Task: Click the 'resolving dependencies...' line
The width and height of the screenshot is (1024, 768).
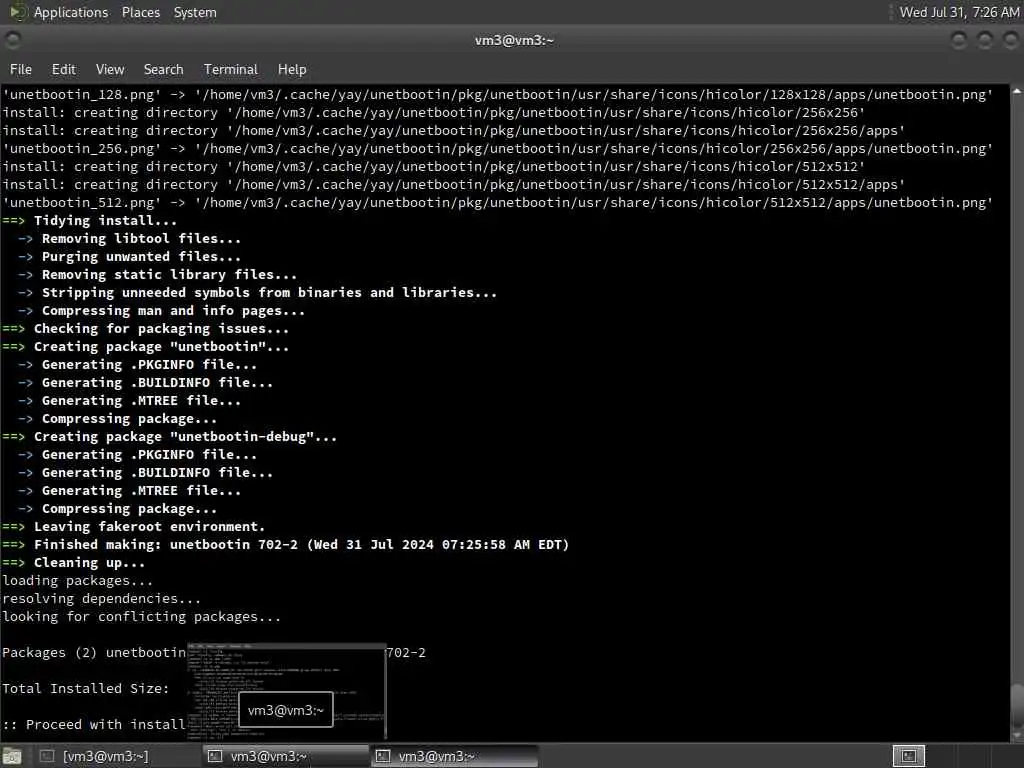Action: click(x=102, y=599)
